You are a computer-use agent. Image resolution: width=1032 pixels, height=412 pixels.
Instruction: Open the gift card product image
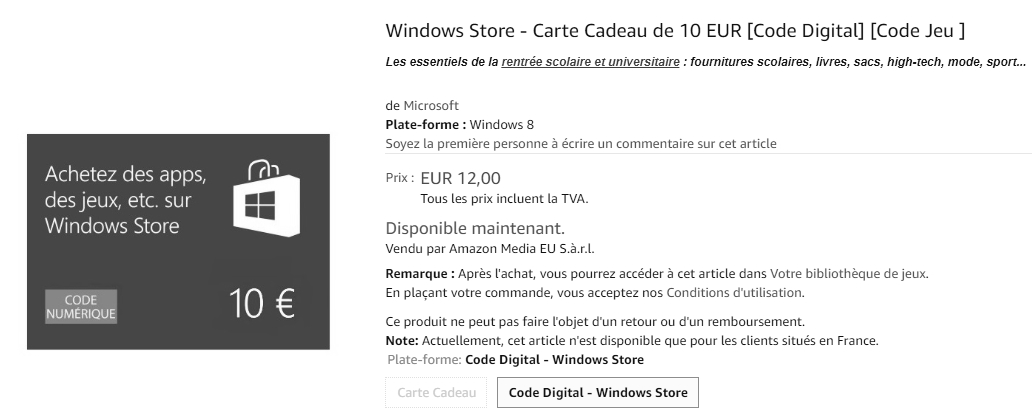point(178,241)
